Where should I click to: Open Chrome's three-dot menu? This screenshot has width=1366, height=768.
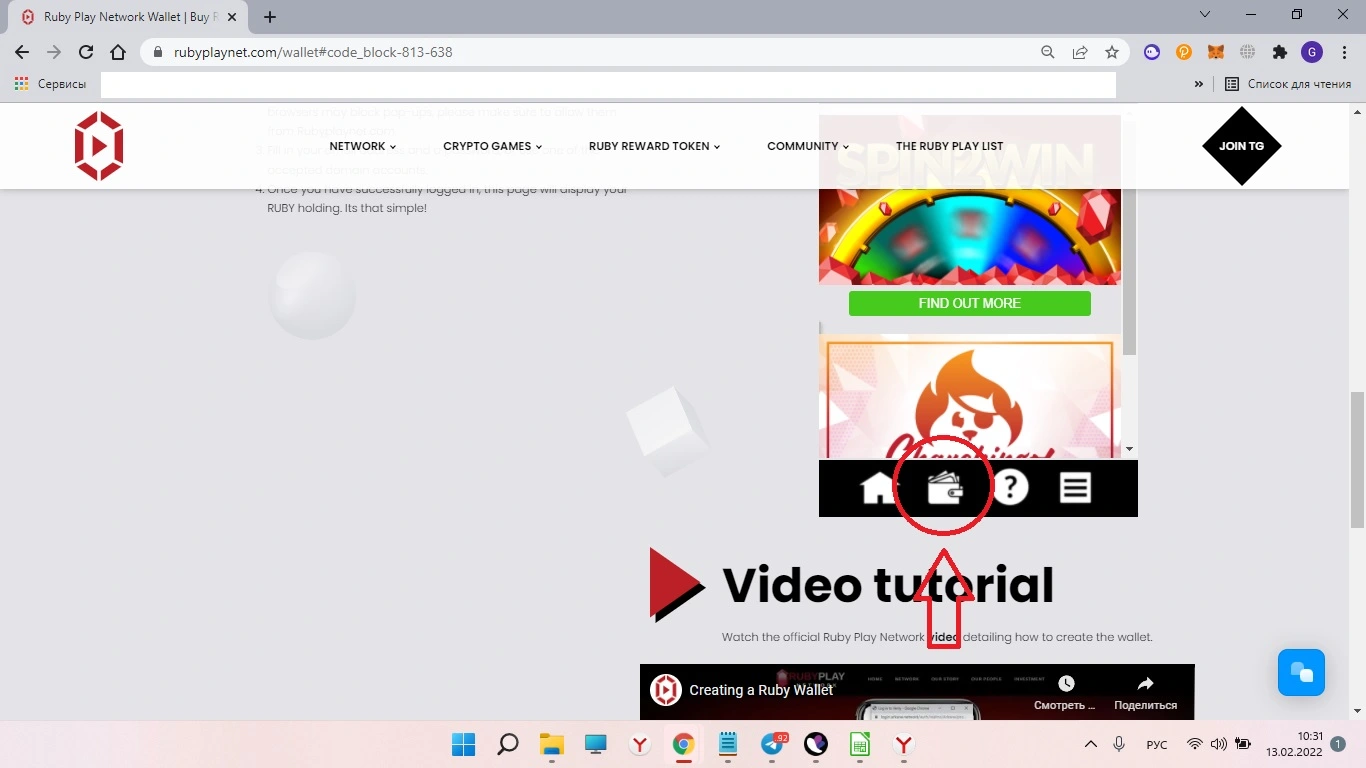point(1343,52)
